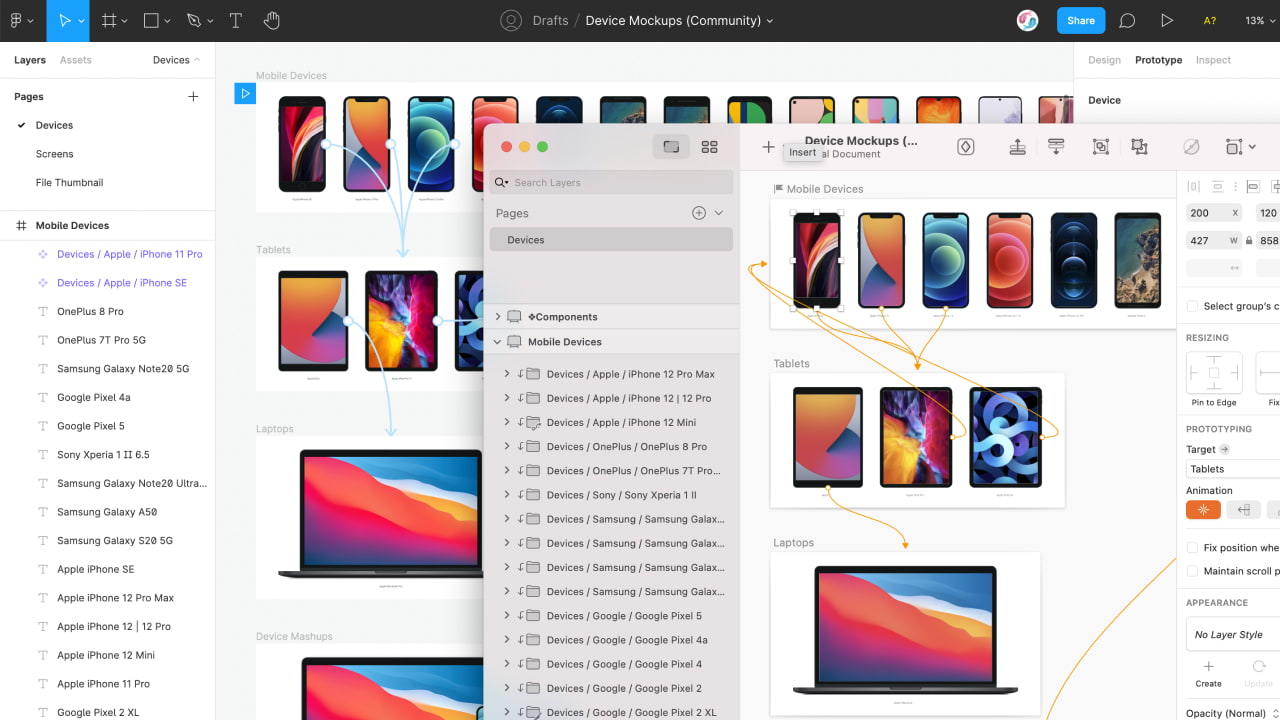Expand the Components page group in Sketch
The height and width of the screenshot is (720, 1280).
click(498, 316)
